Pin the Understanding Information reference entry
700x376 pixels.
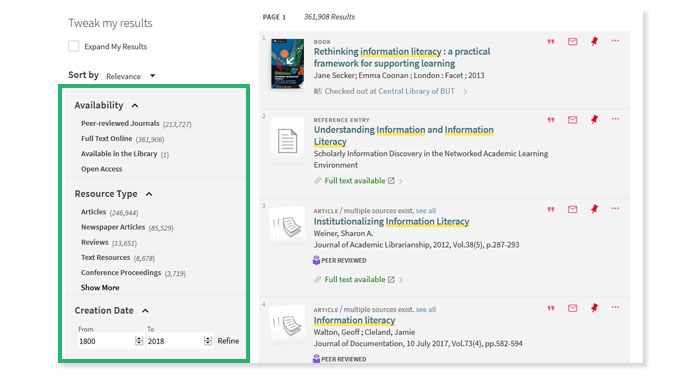(x=594, y=119)
